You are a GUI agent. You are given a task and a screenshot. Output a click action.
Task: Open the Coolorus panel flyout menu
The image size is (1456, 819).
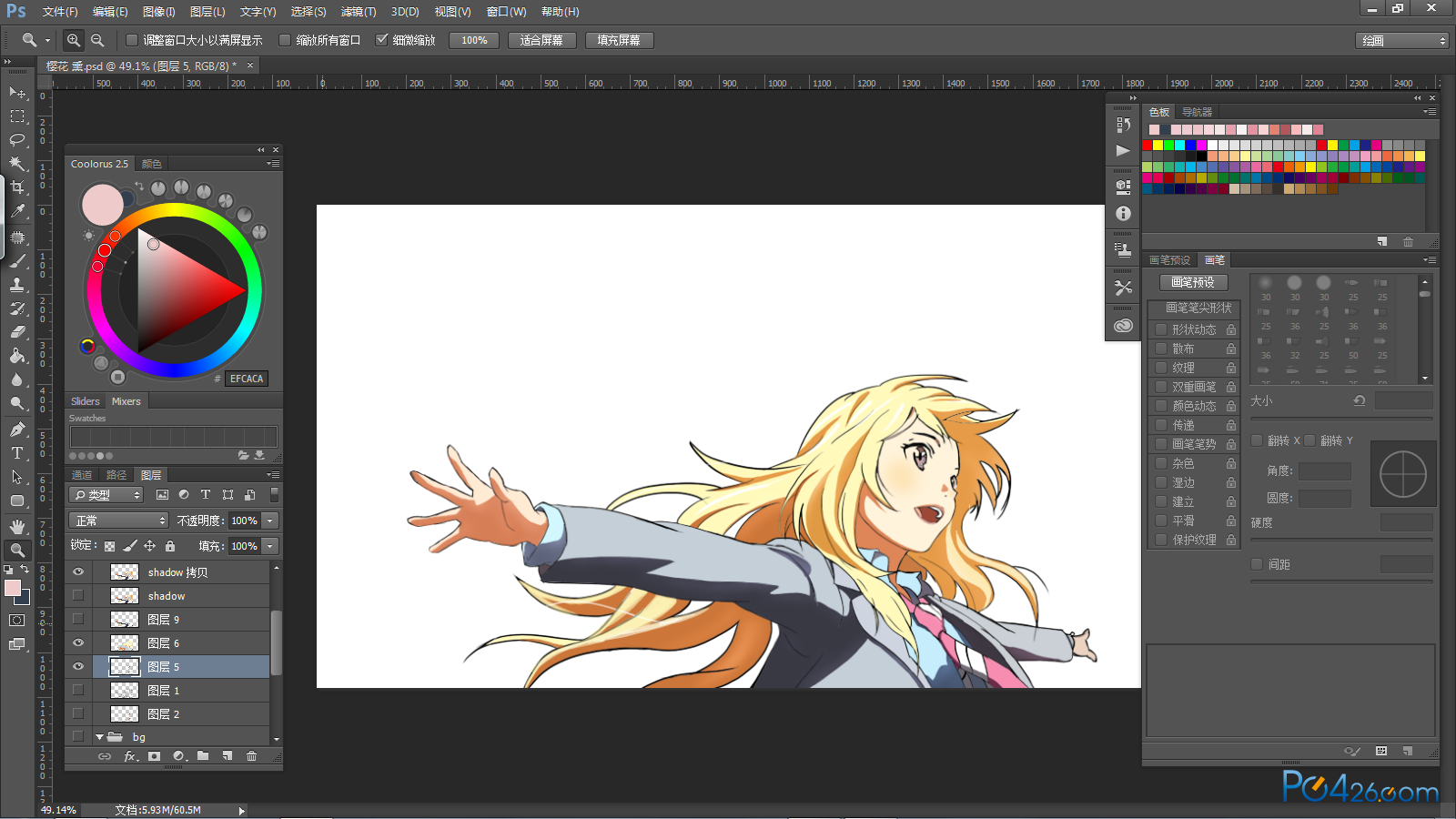pyautogui.click(x=272, y=164)
